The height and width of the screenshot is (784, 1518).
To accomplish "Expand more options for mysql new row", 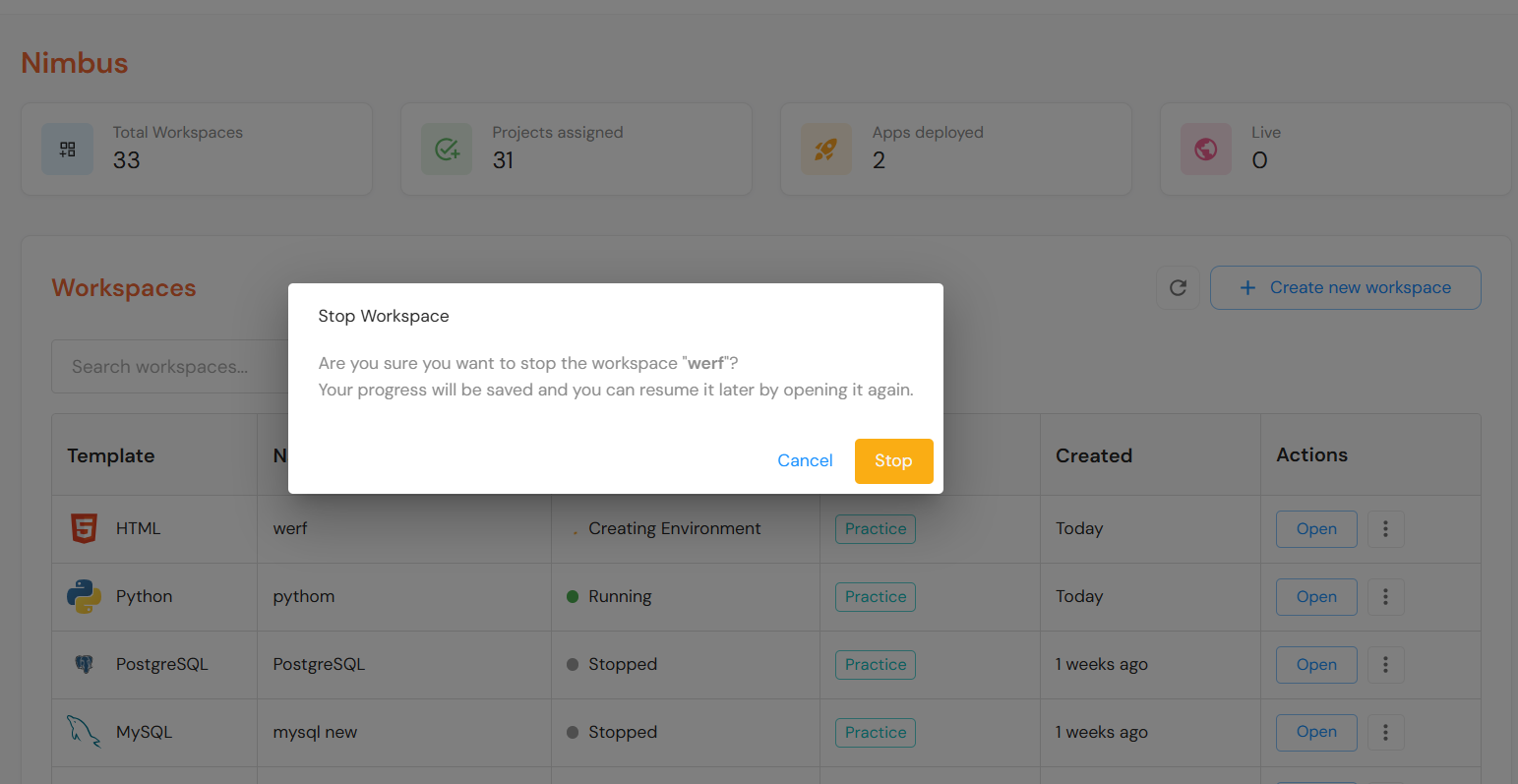I will 1385,732.
